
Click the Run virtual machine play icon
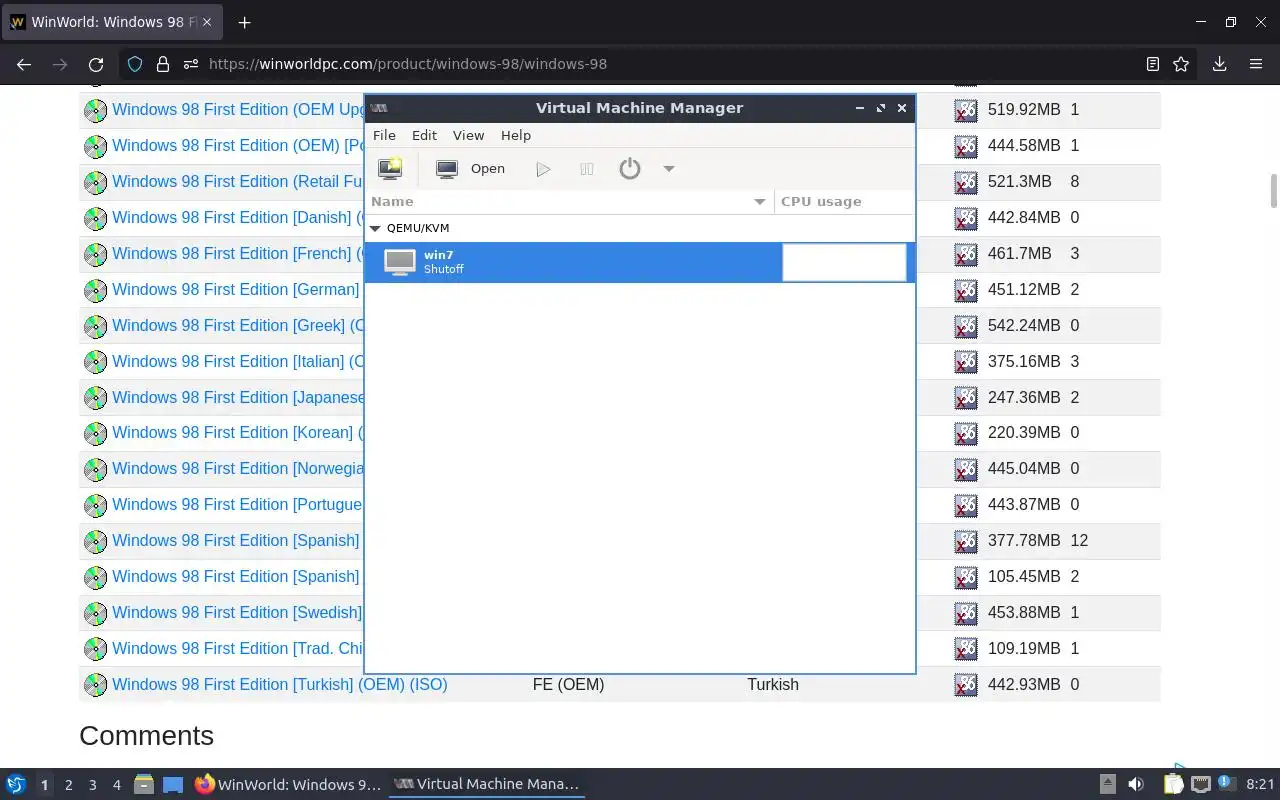[x=543, y=169]
